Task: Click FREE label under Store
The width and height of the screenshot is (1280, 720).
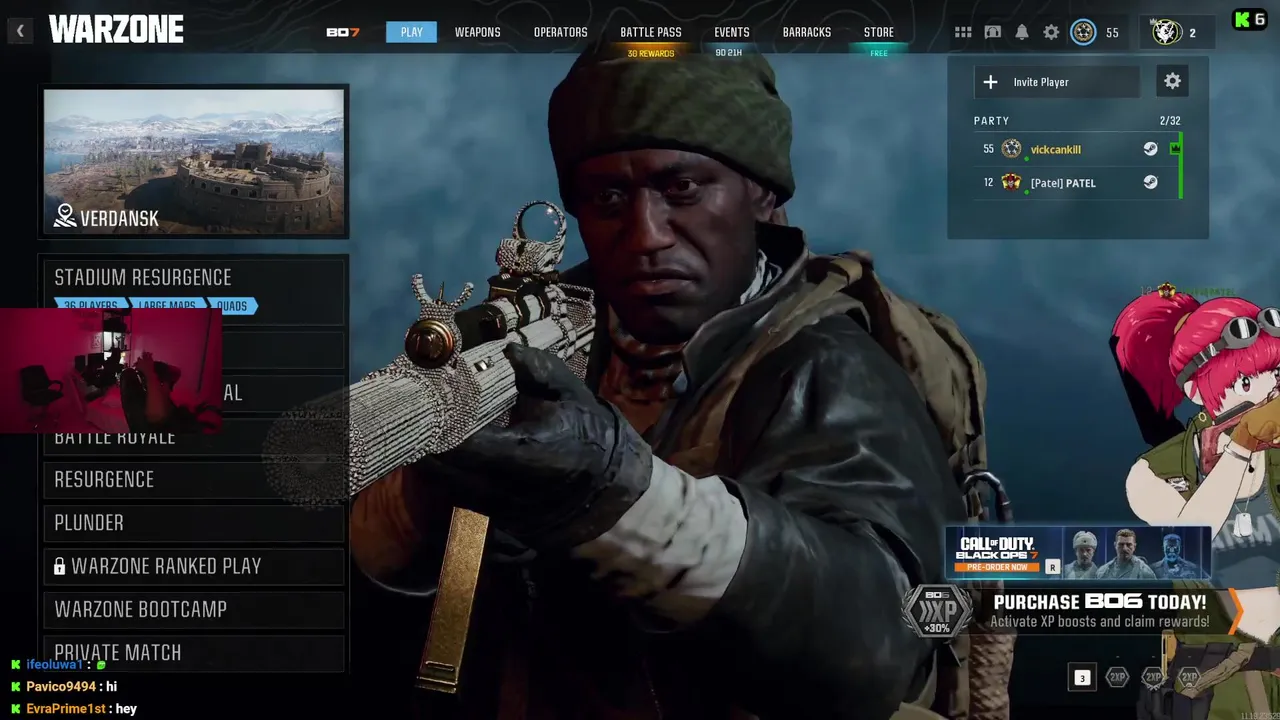Action: tap(879, 53)
